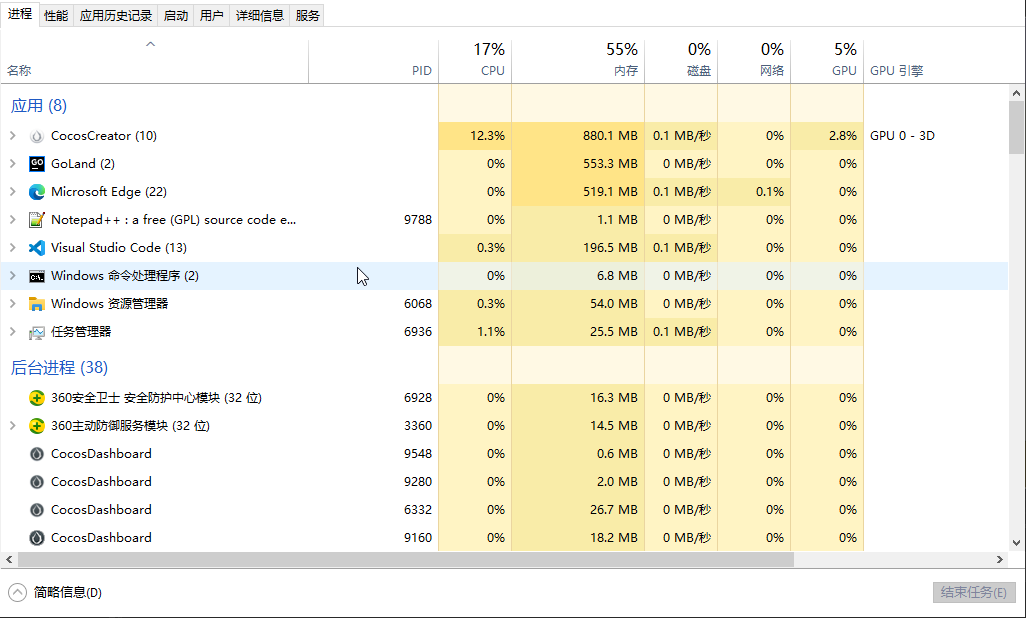The height and width of the screenshot is (618, 1026).
Task: Switch to the 性能 tab
Action: 56,15
